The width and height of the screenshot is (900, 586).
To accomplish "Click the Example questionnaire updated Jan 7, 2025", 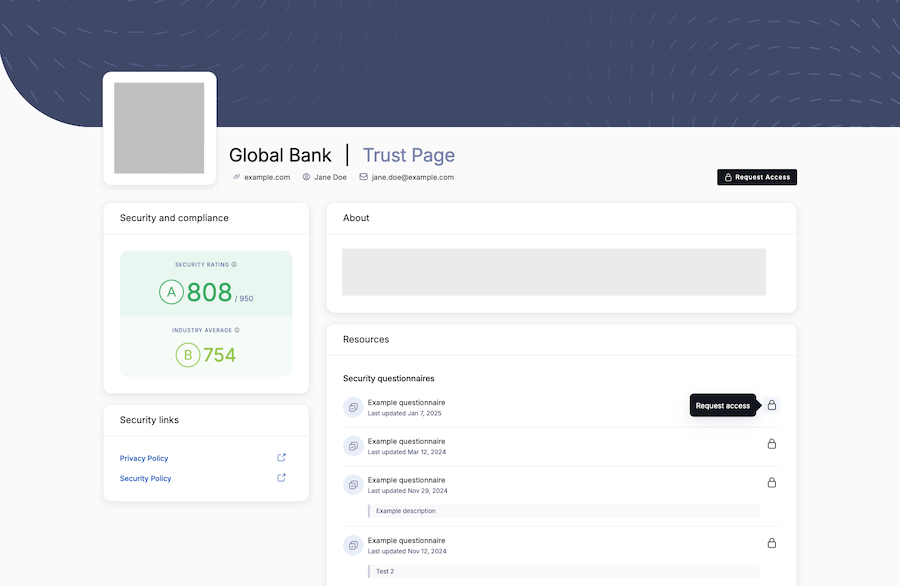I will 402,402.
